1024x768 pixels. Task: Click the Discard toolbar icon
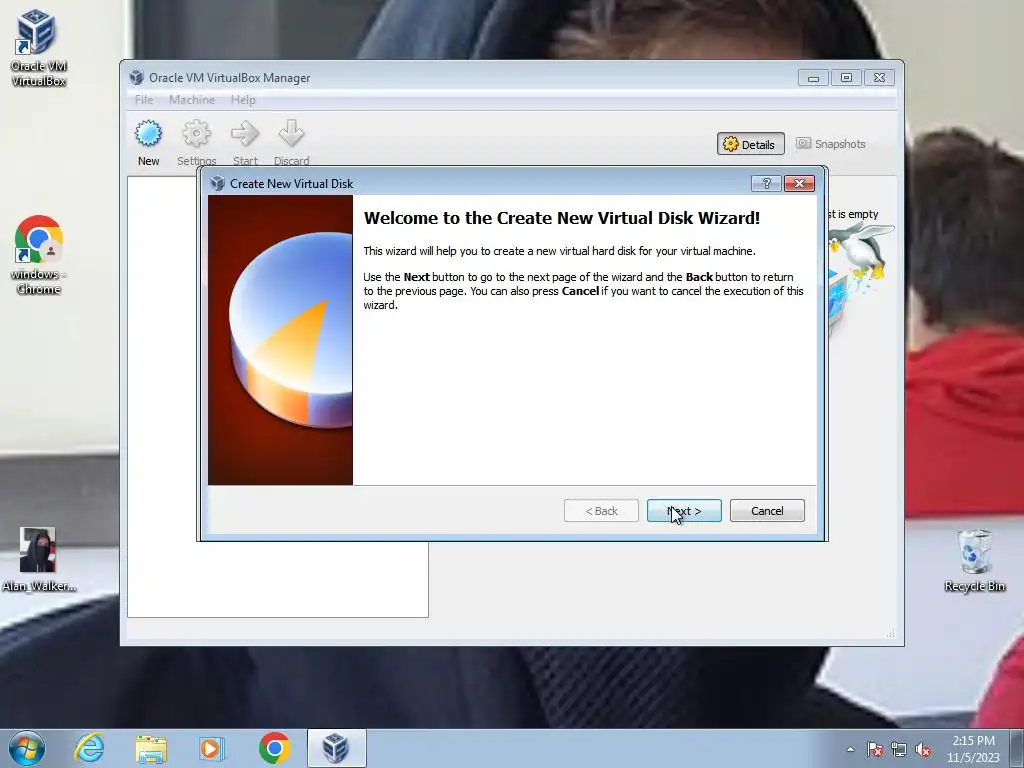[x=291, y=142]
